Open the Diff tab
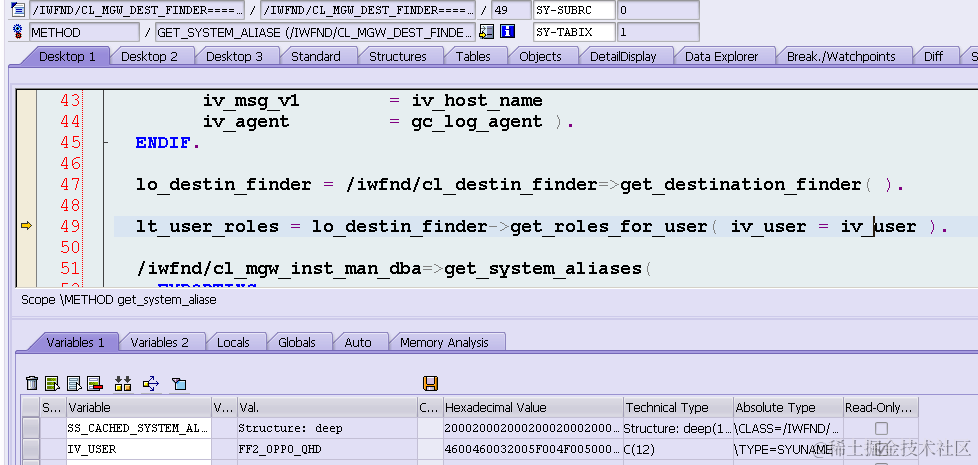Image resolution: width=978 pixels, height=465 pixels. pyautogui.click(x=933, y=56)
